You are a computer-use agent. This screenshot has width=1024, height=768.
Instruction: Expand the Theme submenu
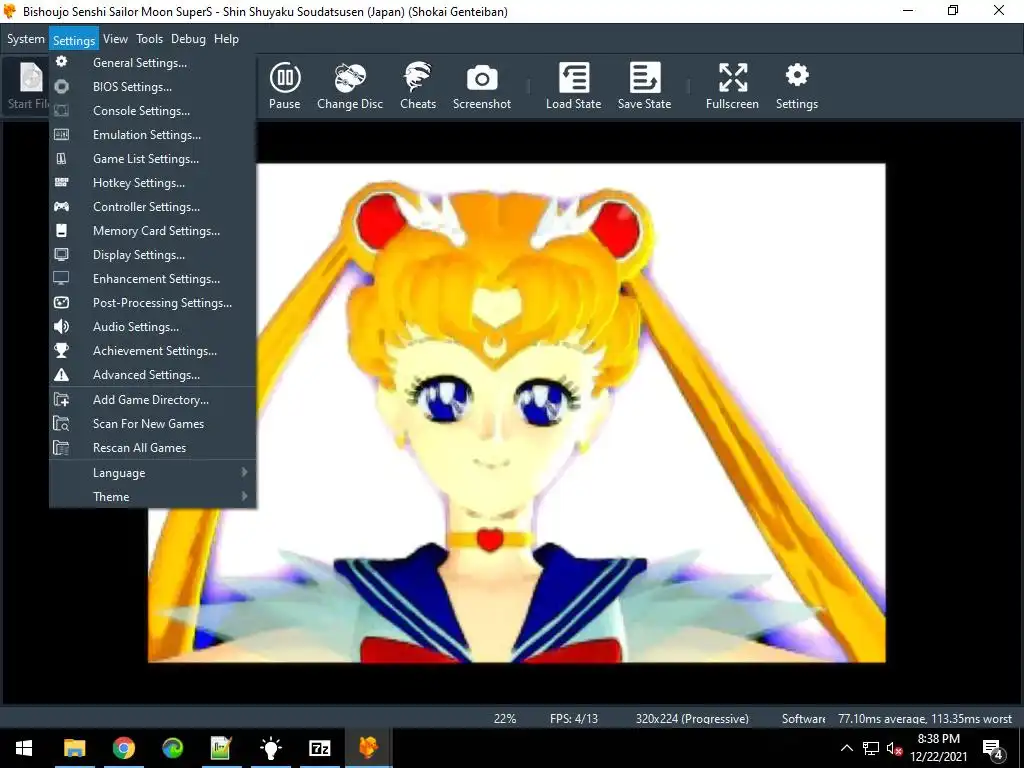click(x=153, y=496)
